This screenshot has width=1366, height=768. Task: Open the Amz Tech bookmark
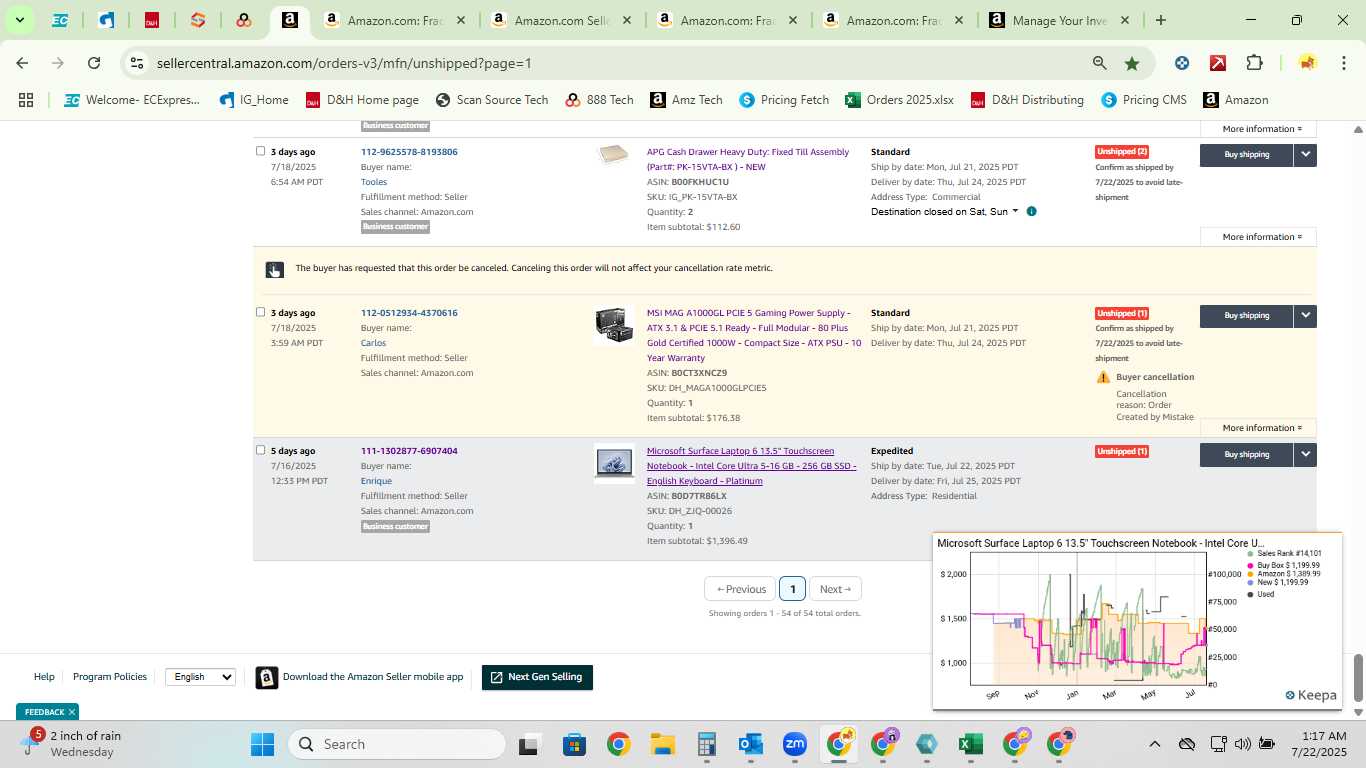686,100
